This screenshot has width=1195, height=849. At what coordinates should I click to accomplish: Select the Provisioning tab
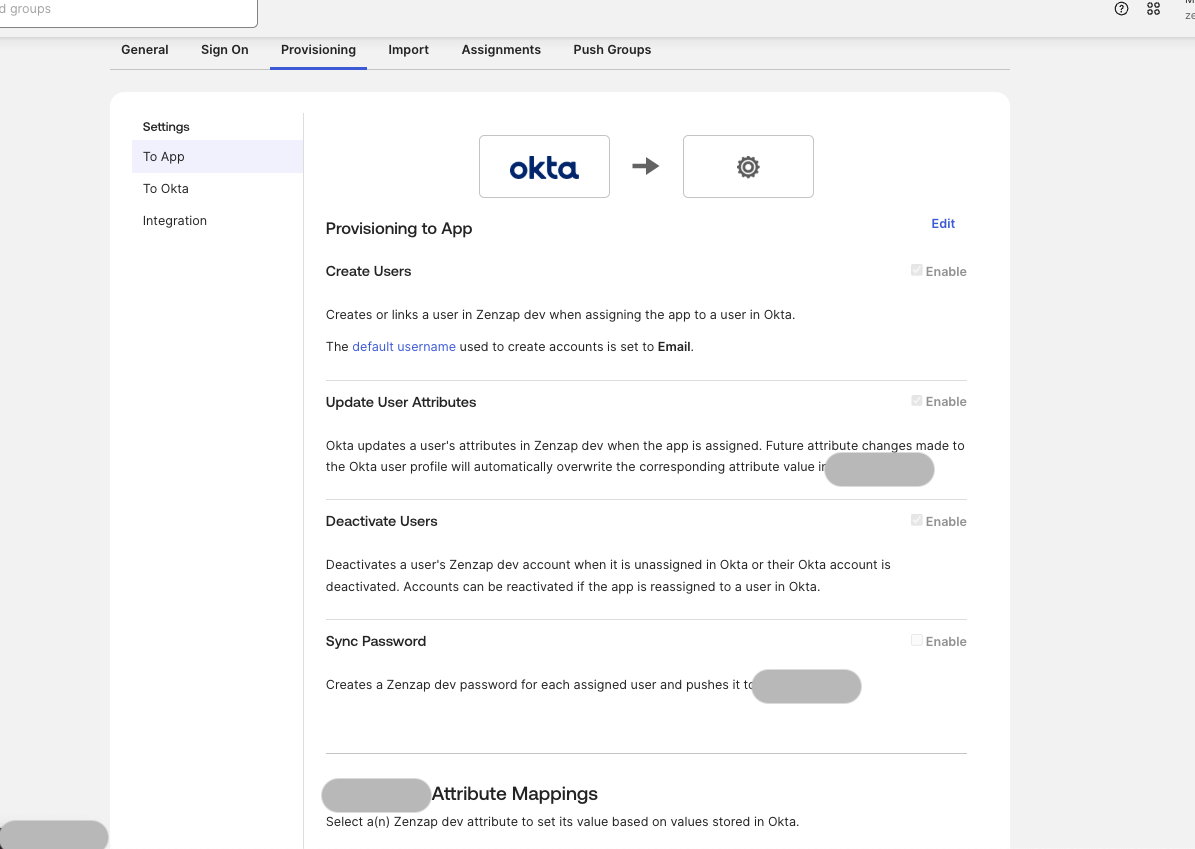(x=319, y=50)
